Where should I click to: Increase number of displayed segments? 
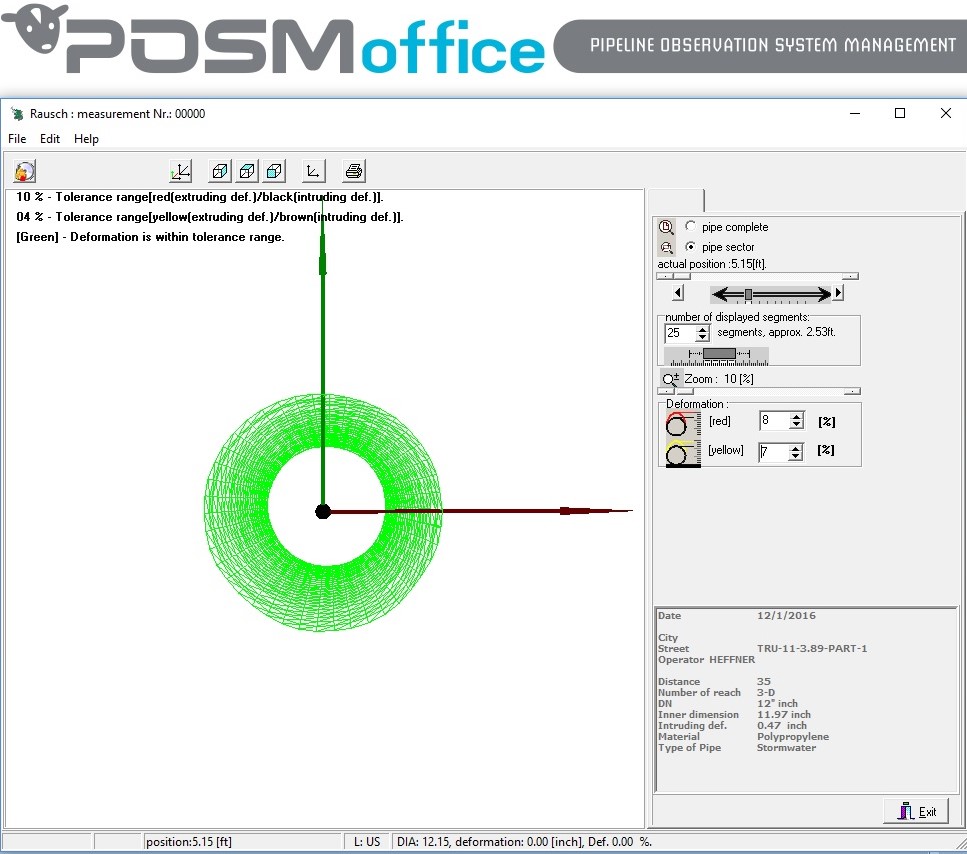(x=702, y=329)
